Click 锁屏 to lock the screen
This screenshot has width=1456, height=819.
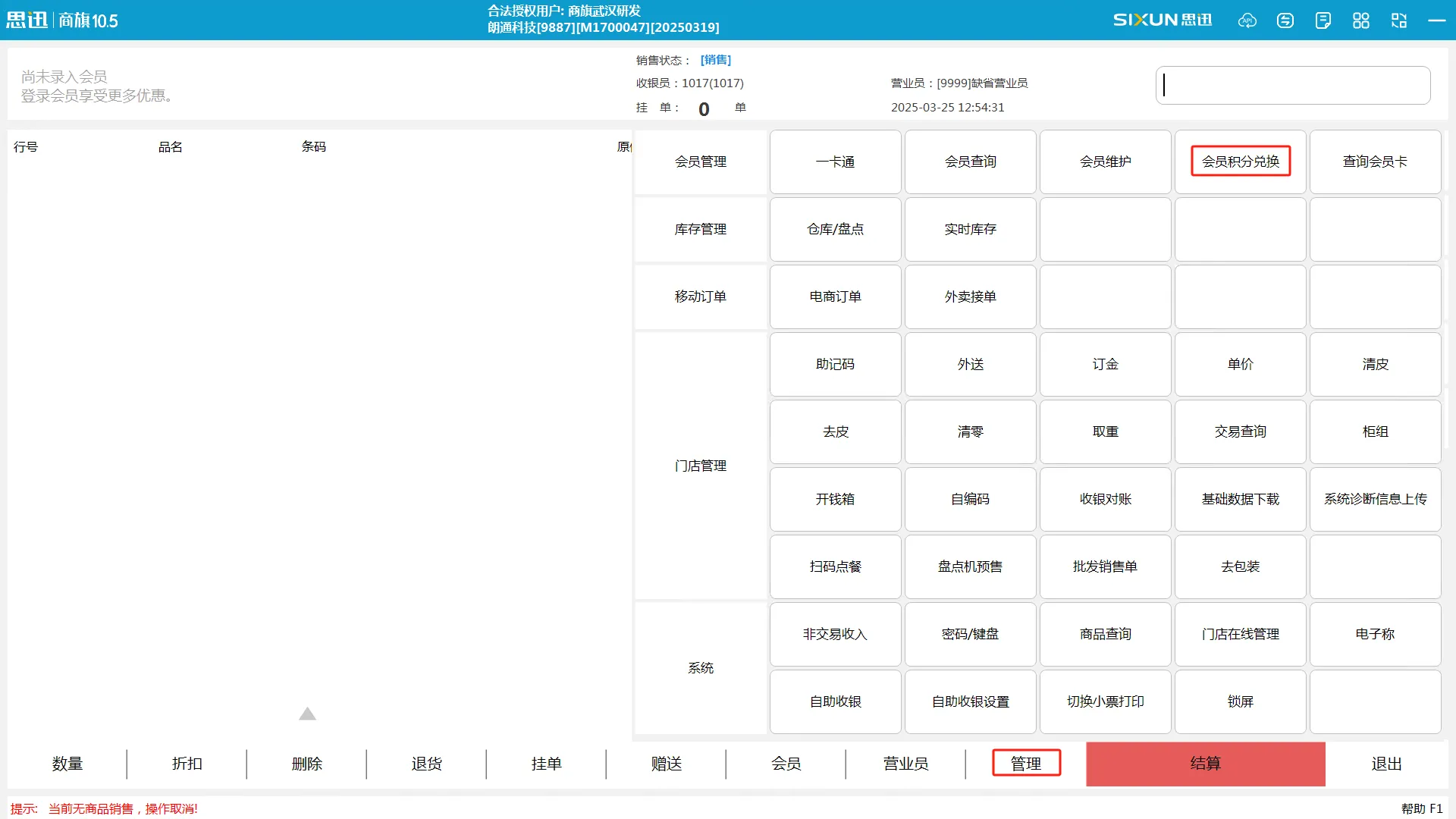[x=1240, y=701]
